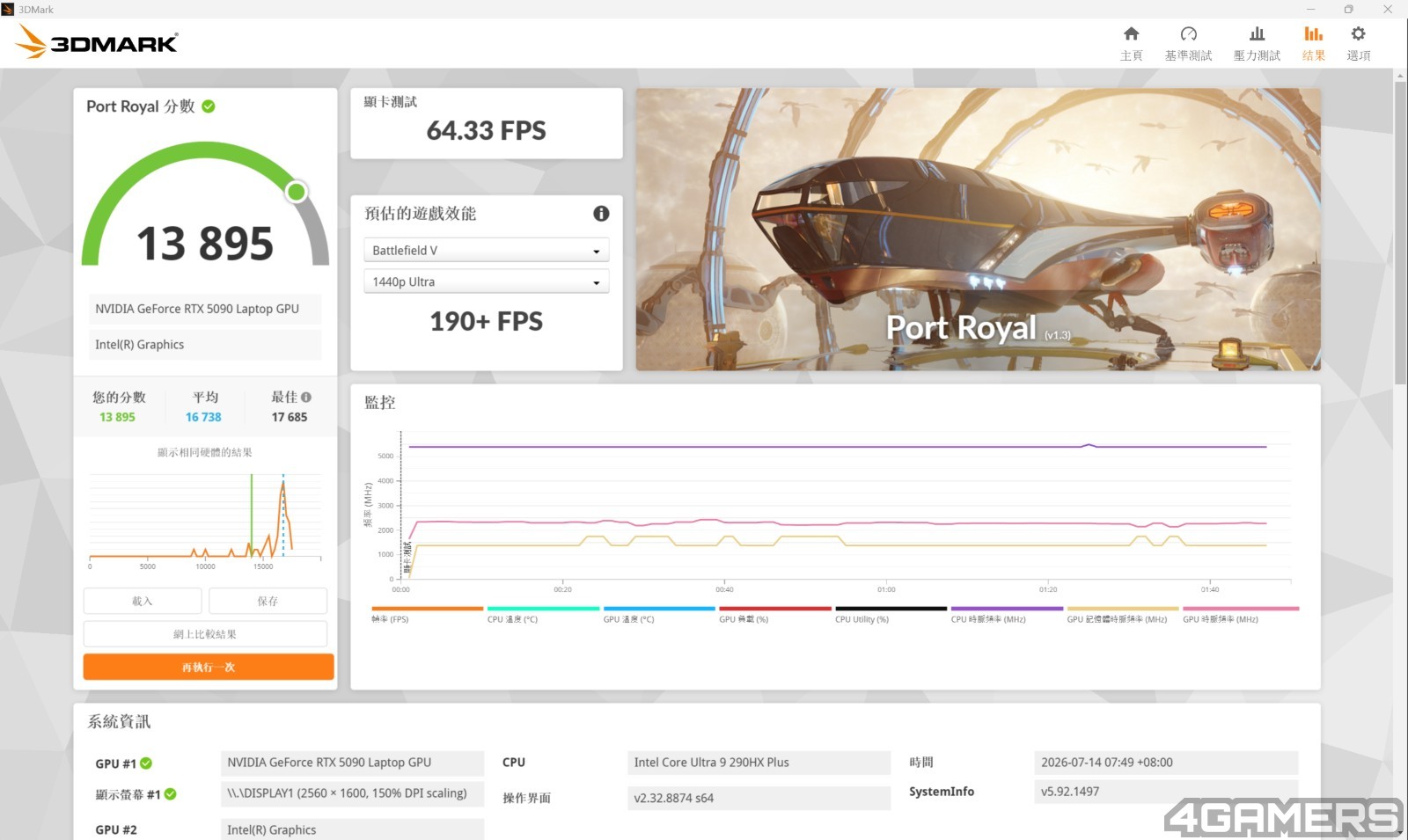Click the Port Royal preview image

(978, 229)
